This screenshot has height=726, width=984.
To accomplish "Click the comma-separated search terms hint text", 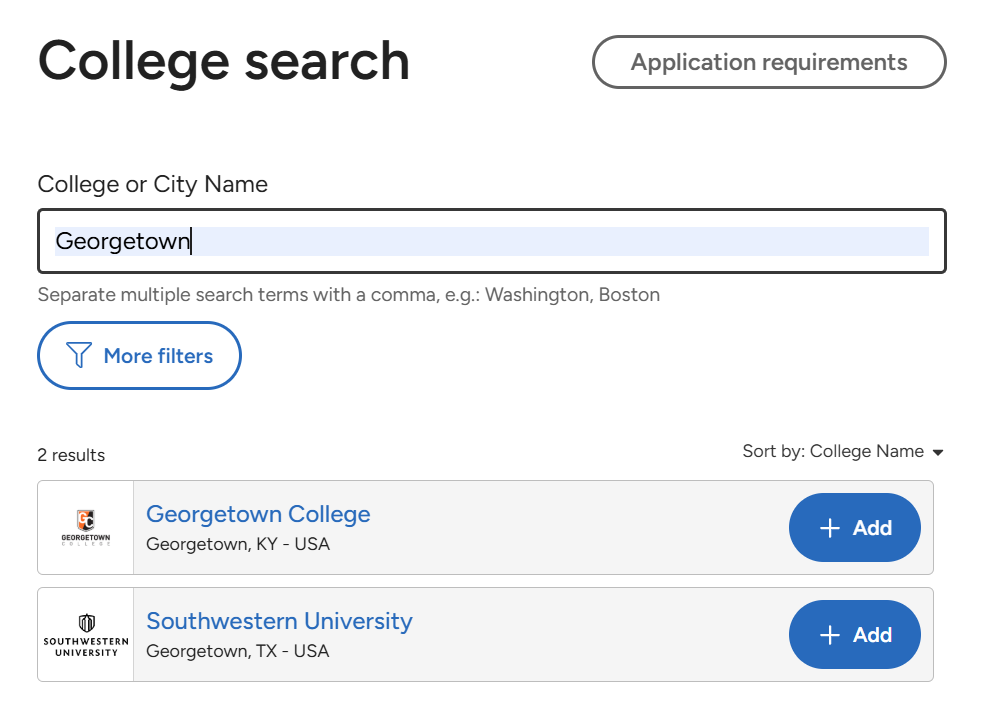I will [x=348, y=295].
